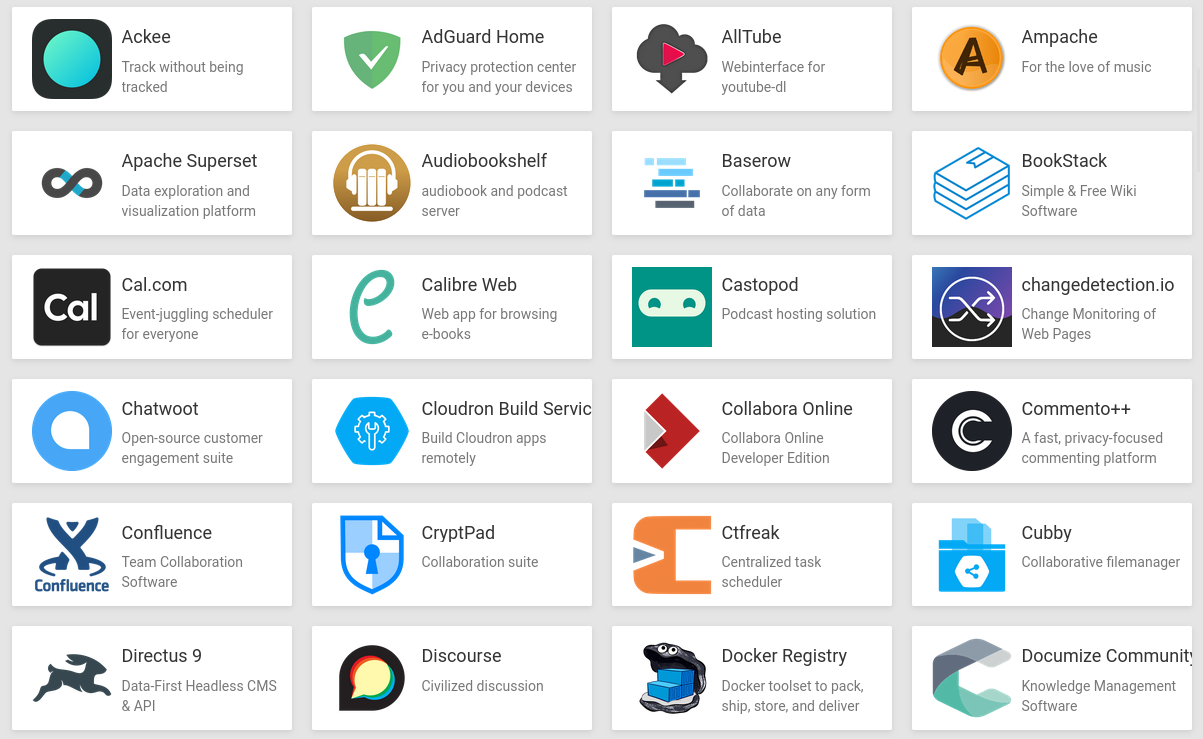1203x739 pixels.
Task: Click 'Centralized task scheduler' description
Action: pyautogui.click(x=772, y=572)
